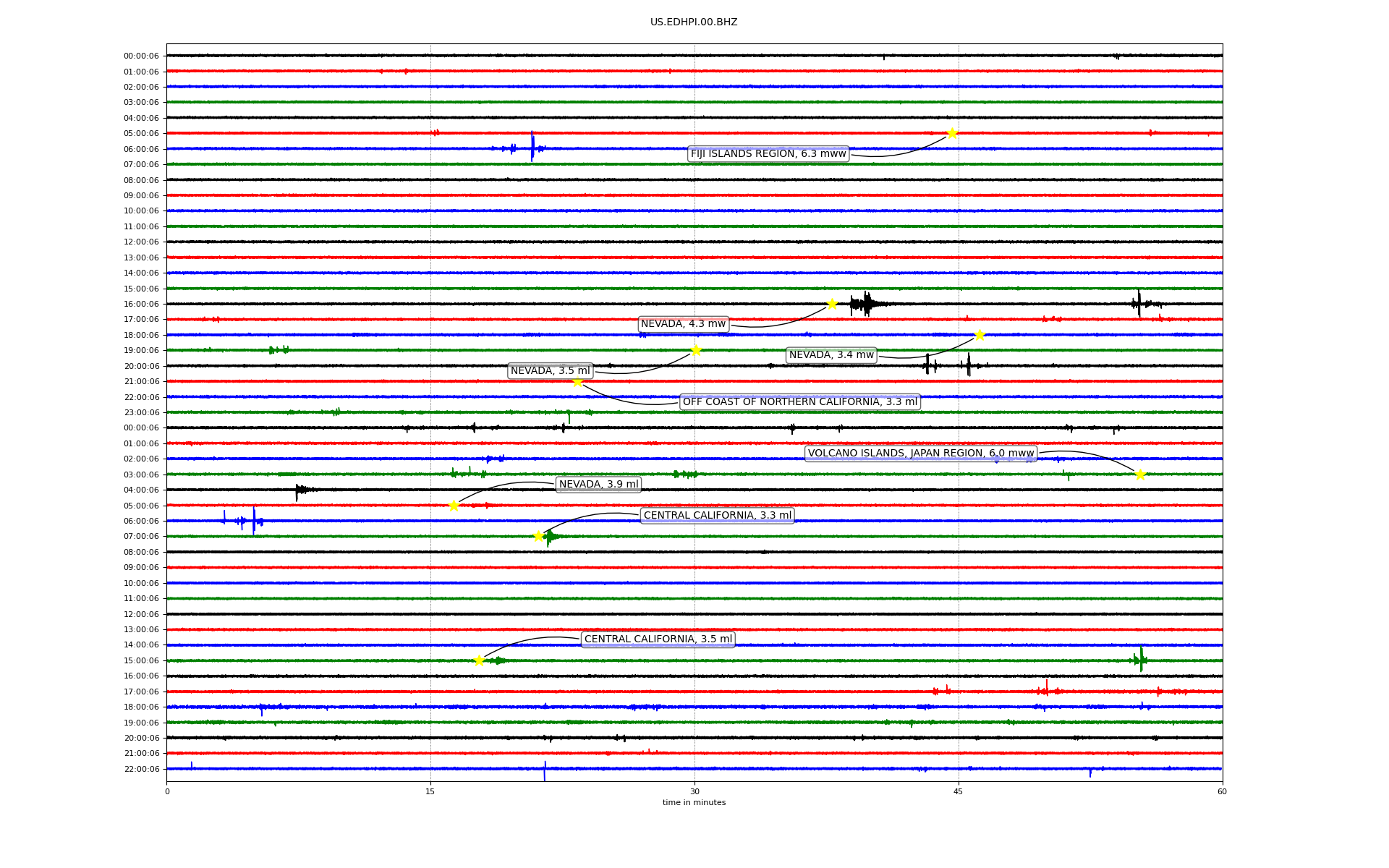
Task: Select the FIJI ISLANDS REGION, 6.3 mww label
Action: click(x=768, y=154)
